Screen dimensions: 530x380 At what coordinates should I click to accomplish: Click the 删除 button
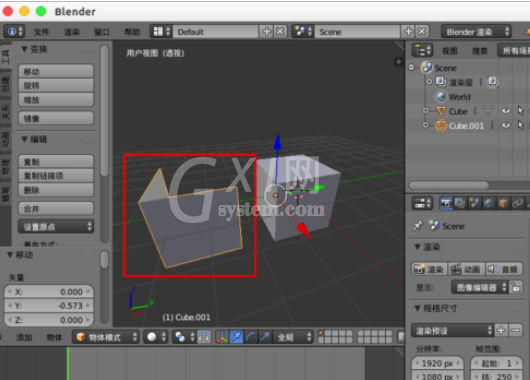click(56, 190)
